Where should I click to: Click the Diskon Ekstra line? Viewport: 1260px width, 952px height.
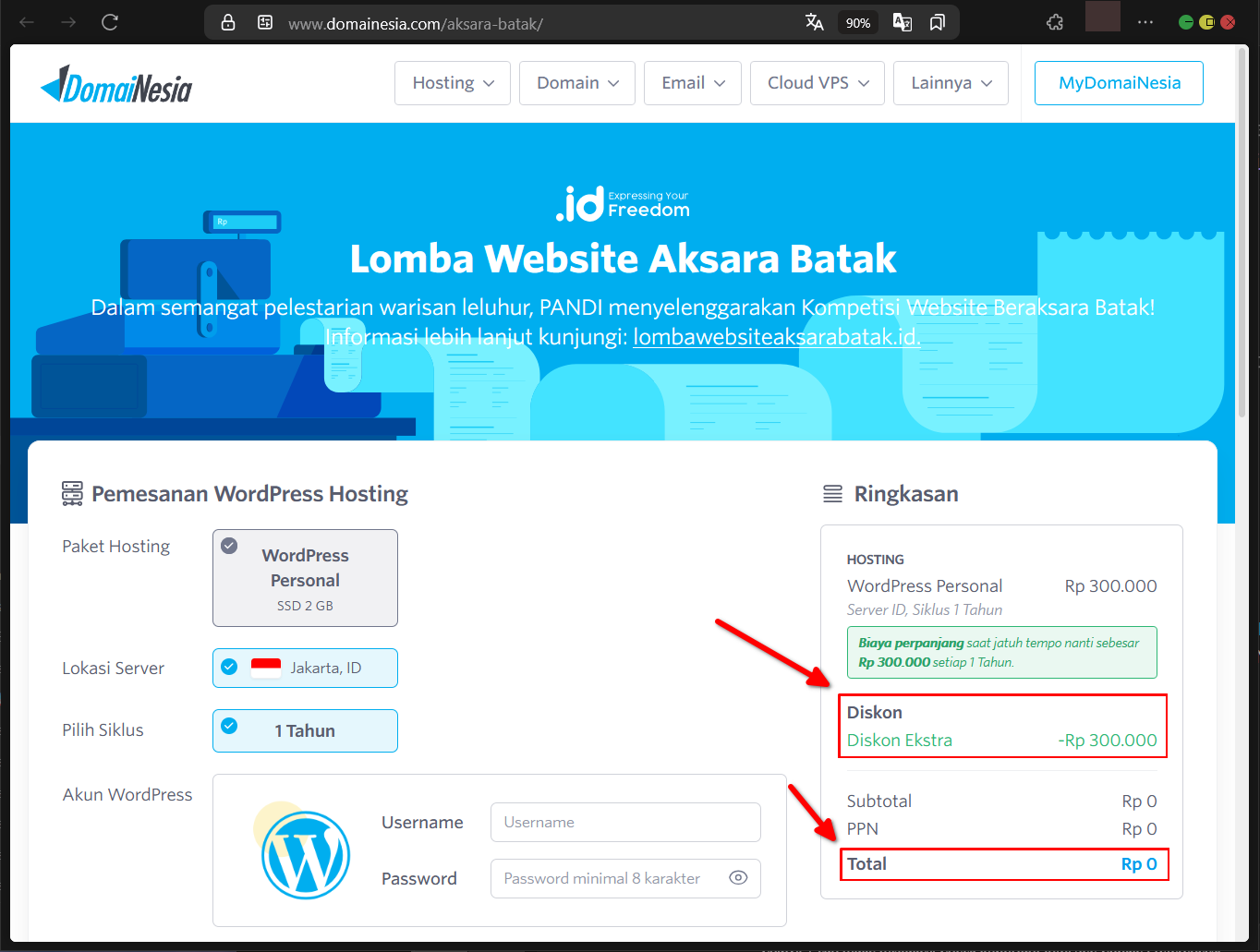[x=1001, y=740]
